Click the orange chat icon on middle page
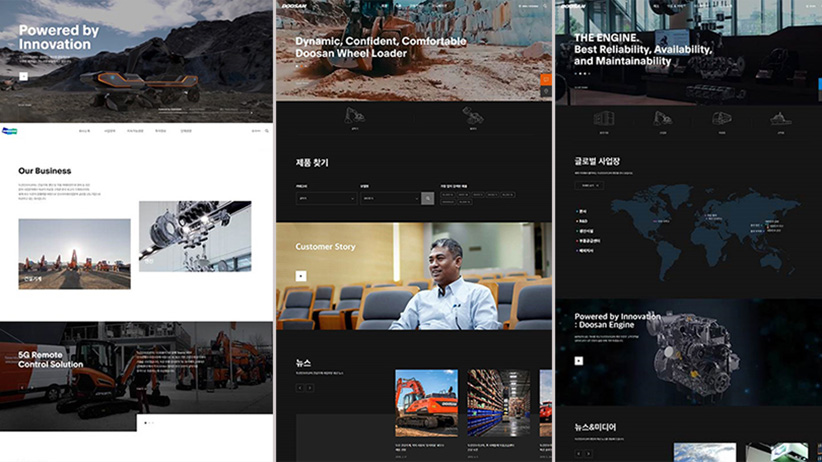Viewport: 822px width, 462px height. pos(546,79)
